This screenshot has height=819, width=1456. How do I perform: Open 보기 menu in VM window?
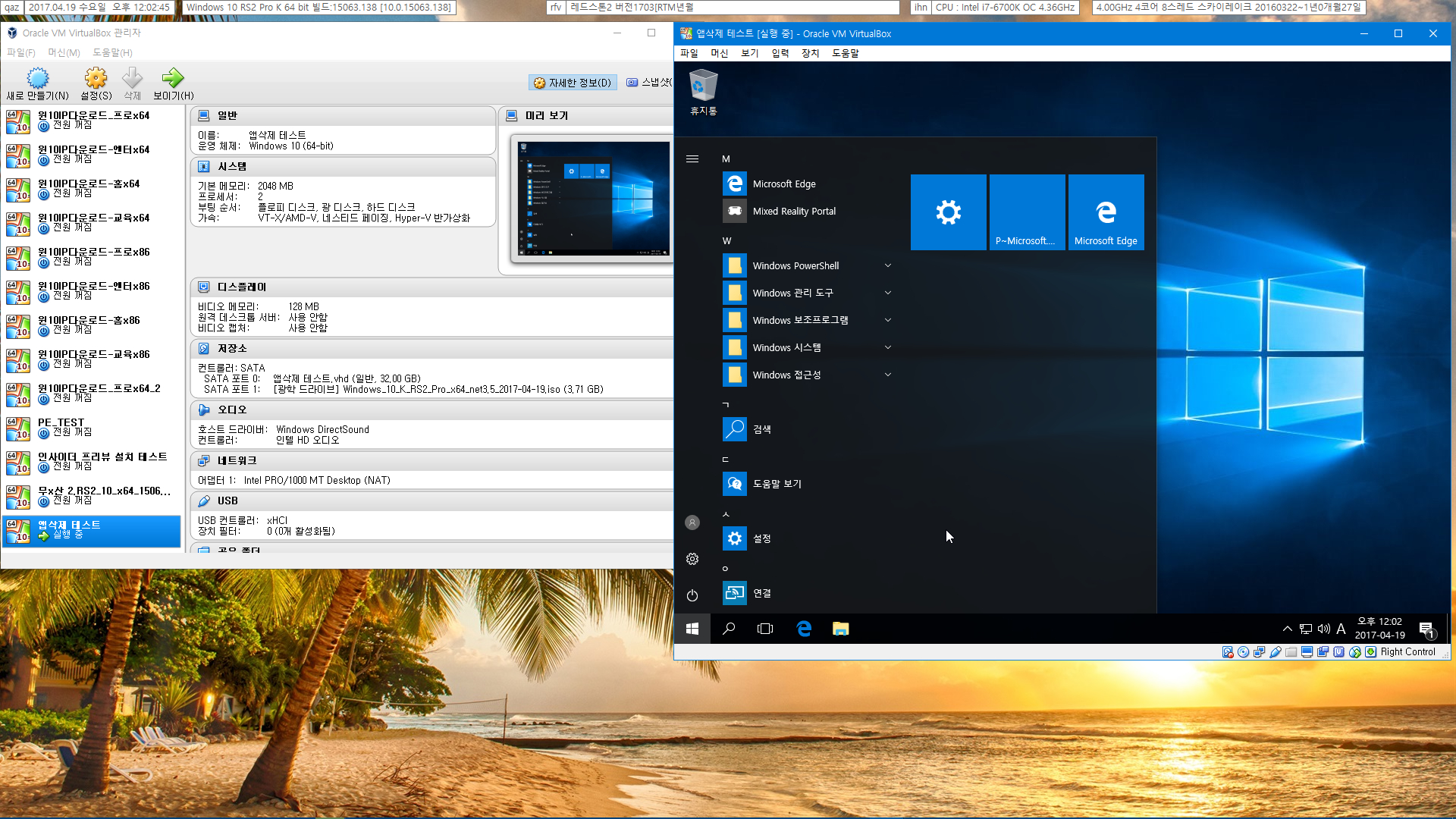pyautogui.click(x=749, y=53)
